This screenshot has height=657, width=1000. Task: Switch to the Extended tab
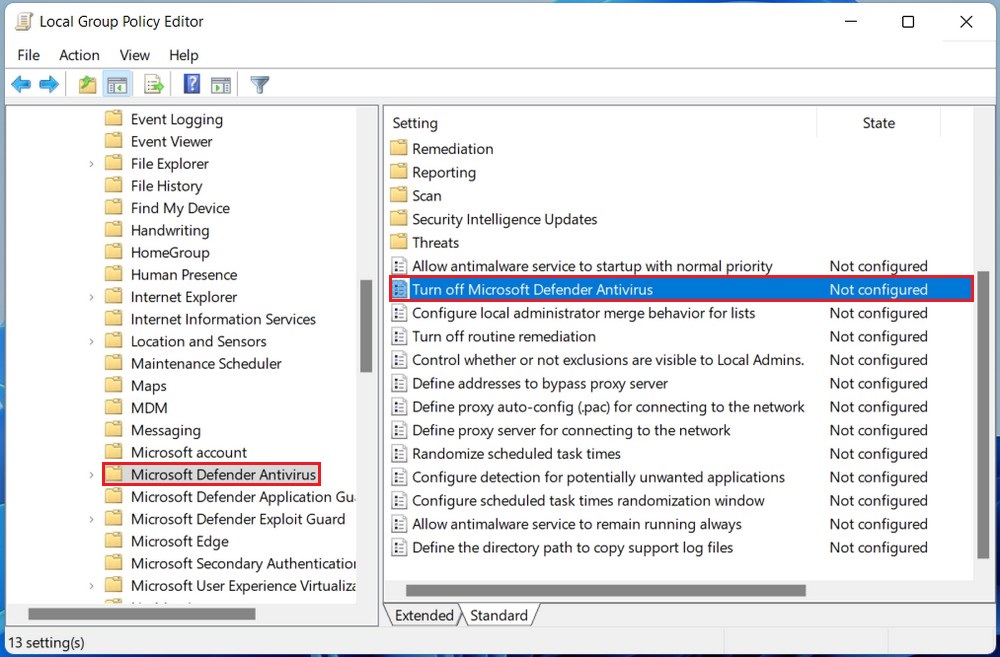[x=423, y=615]
